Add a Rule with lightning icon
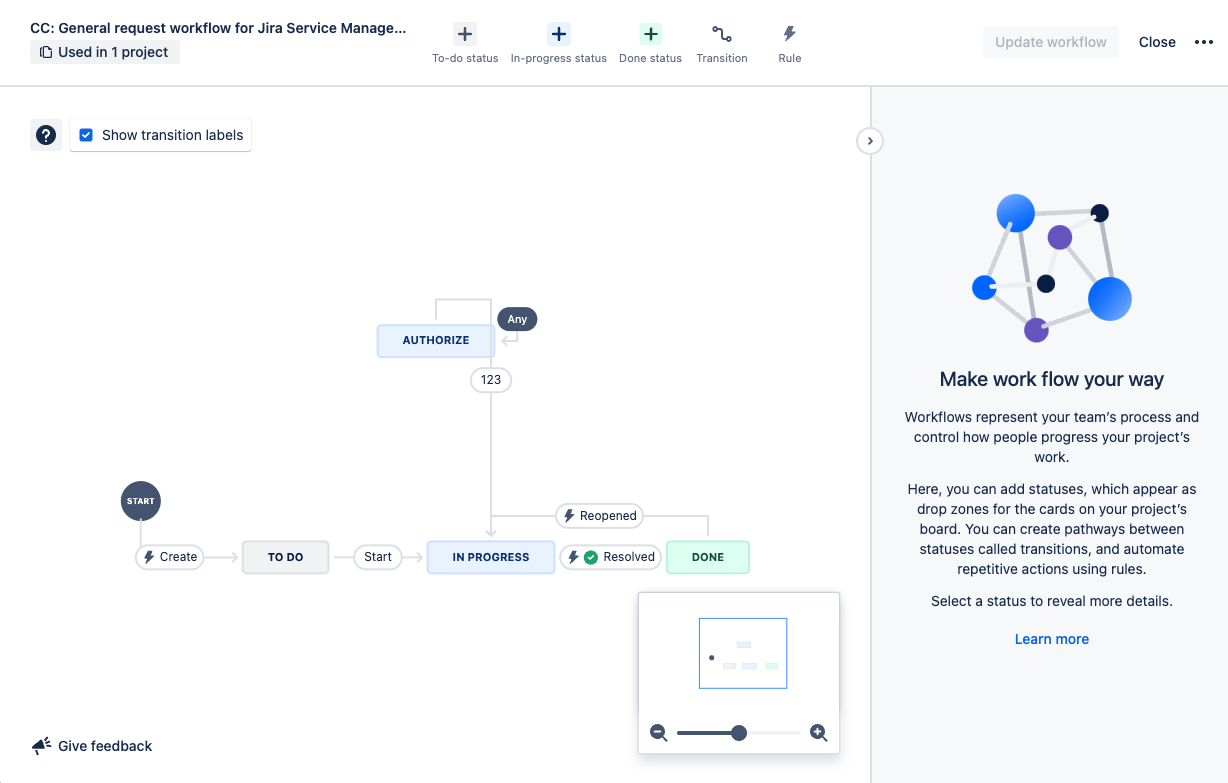Viewport: 1228px width, 783px height. pyautogui.click(x=790, y=44)
